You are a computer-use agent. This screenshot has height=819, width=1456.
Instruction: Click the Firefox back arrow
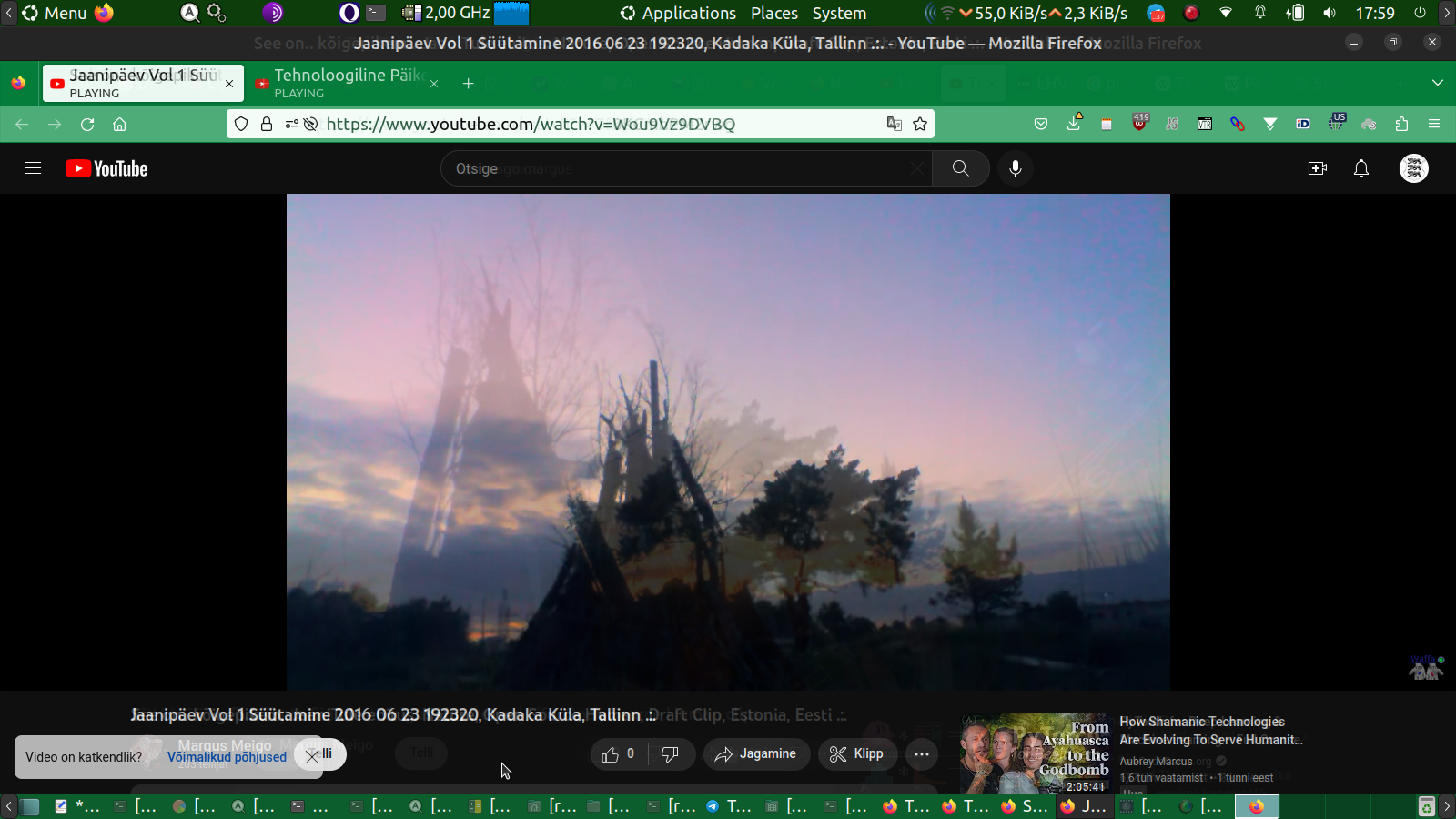coord(22,125)
